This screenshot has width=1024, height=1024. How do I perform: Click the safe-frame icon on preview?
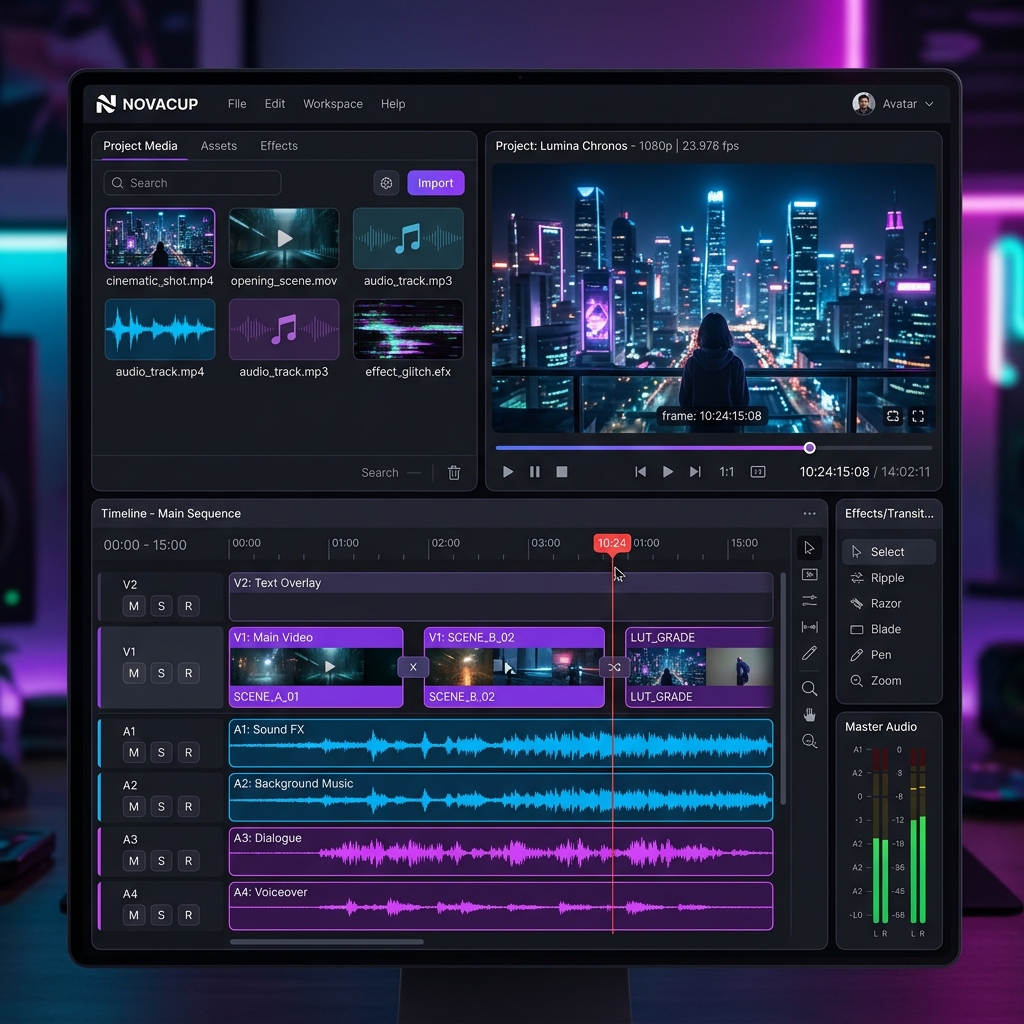893,416
